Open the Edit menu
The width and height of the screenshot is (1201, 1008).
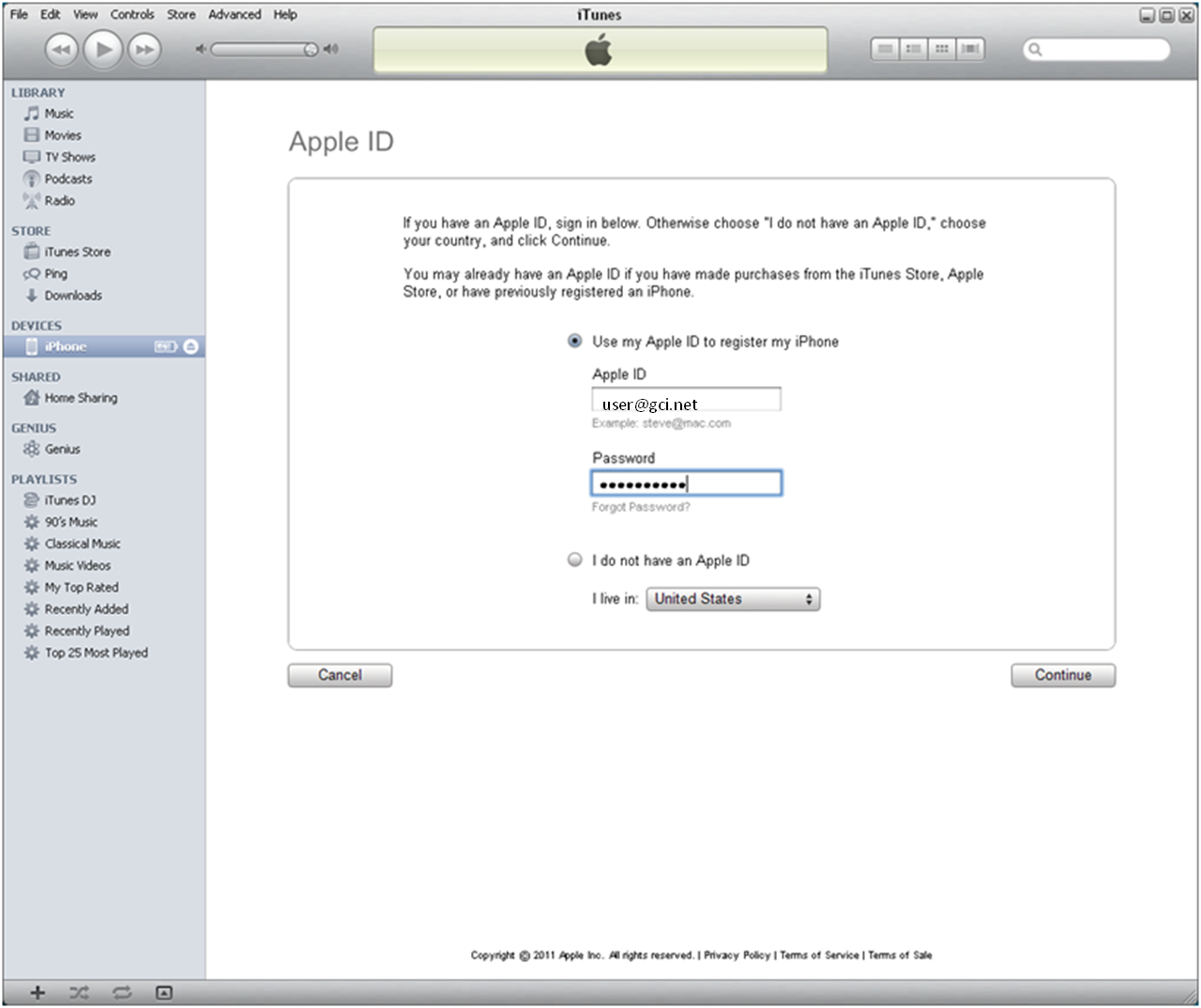click(x=51, y=14)
